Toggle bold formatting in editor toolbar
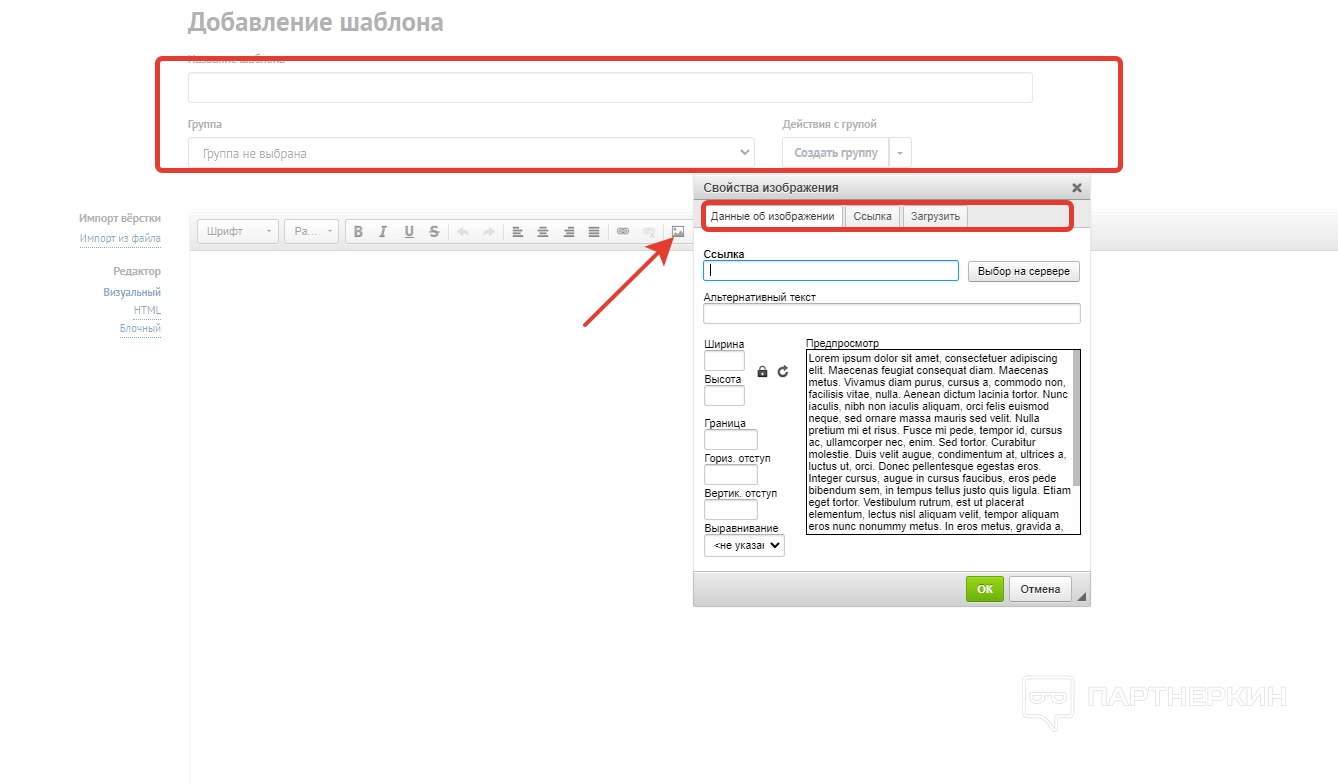1338x784 pixels. 358,232
